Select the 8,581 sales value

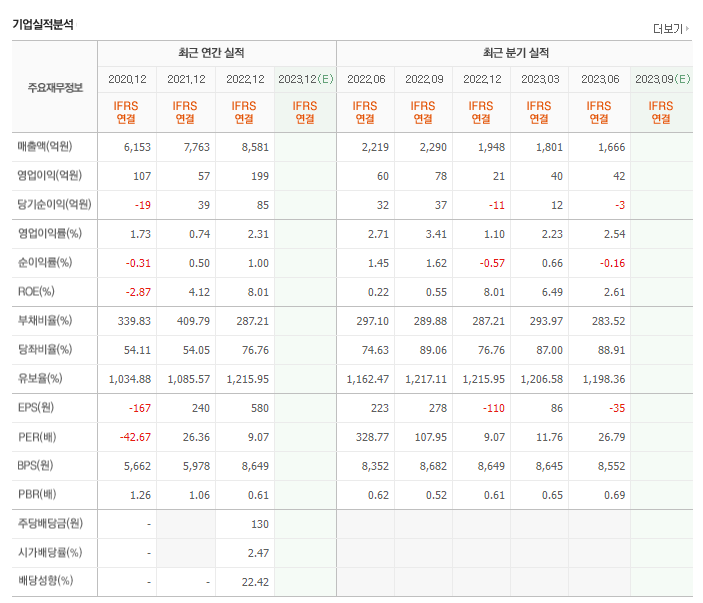[x=255, y=147]
